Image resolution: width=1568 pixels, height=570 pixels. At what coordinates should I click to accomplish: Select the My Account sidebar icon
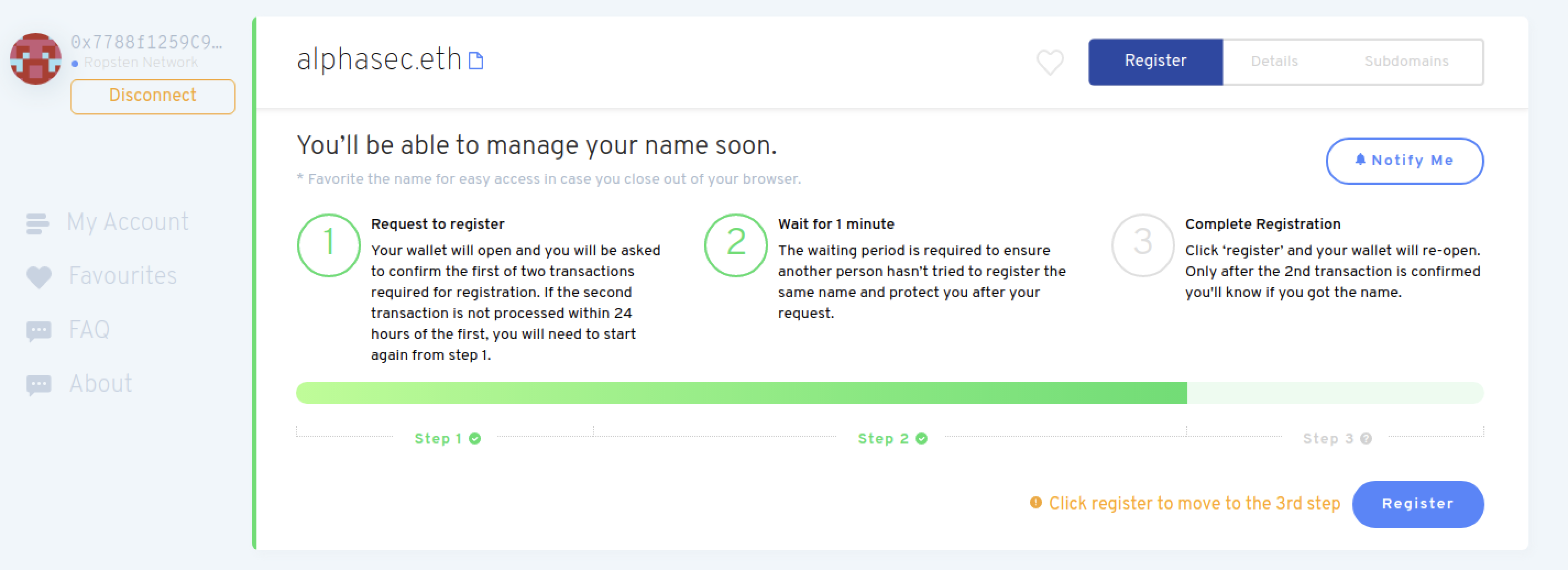pos(38,223)
